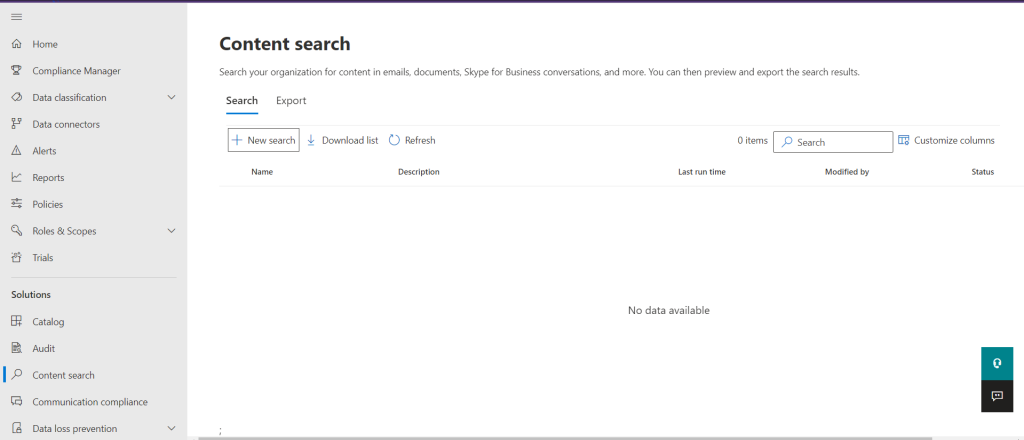The image size is (1024, 440).
Task: Click the Compliance Manager trophy icon
Action: coord(17,71)
